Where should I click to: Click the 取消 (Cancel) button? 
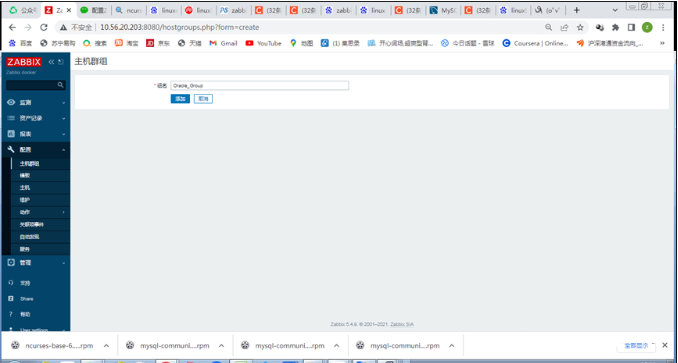click(203, 99)
